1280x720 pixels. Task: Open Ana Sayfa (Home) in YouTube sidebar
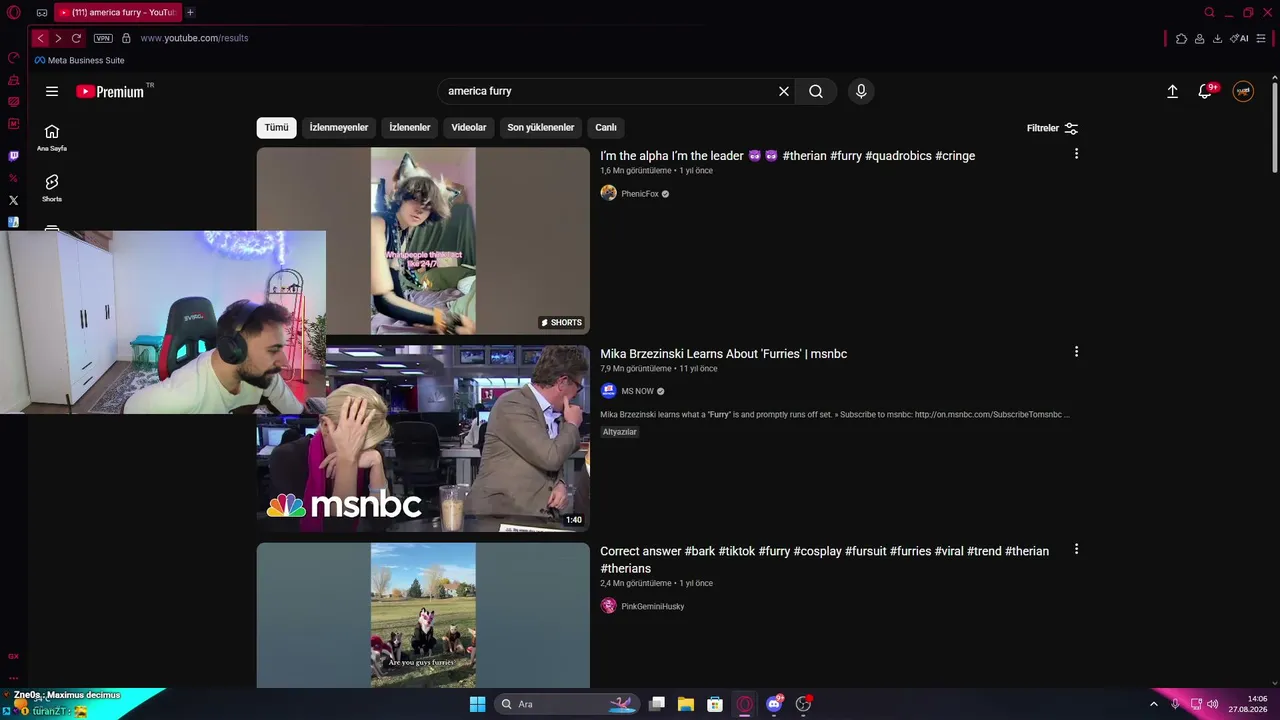[x=52, y=138]
